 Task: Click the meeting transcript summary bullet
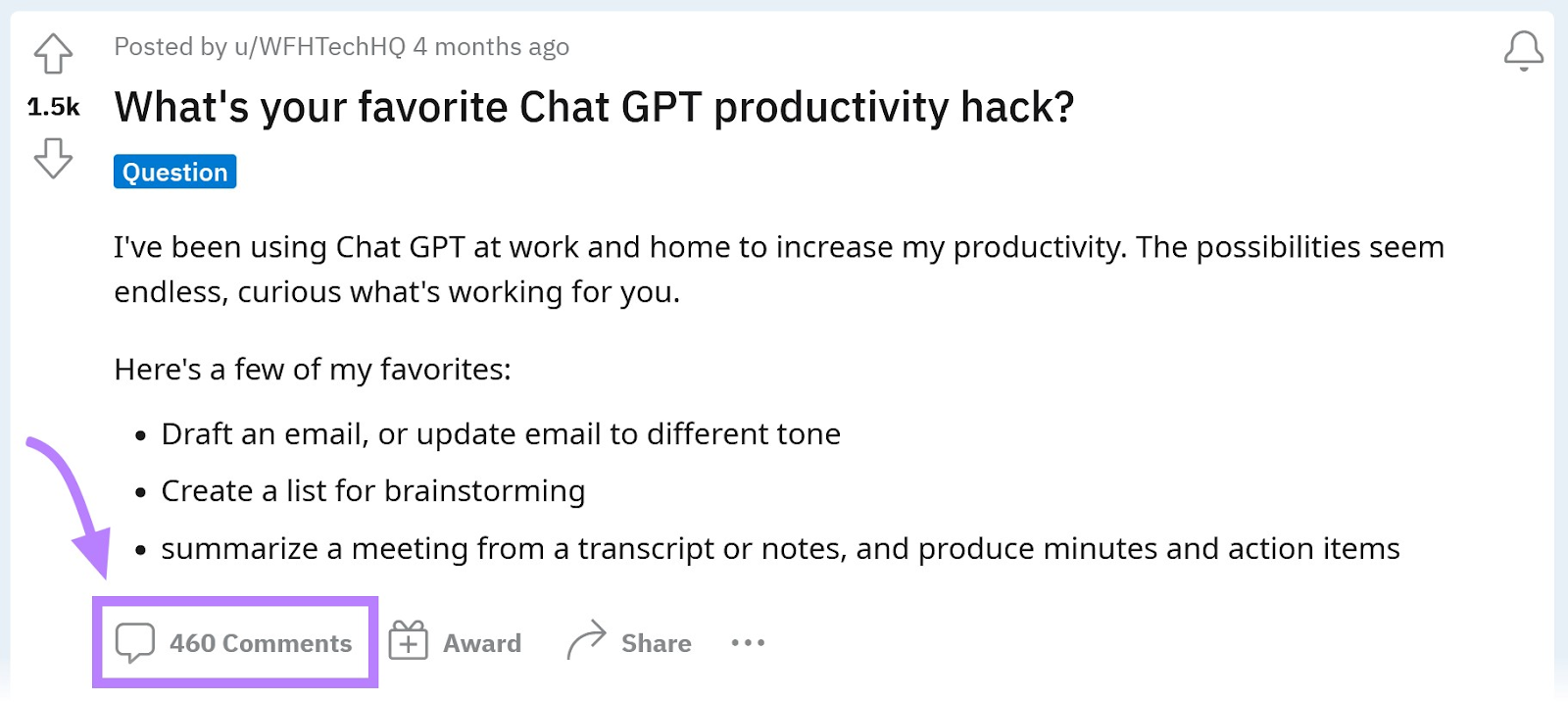(x=779, y=548)
